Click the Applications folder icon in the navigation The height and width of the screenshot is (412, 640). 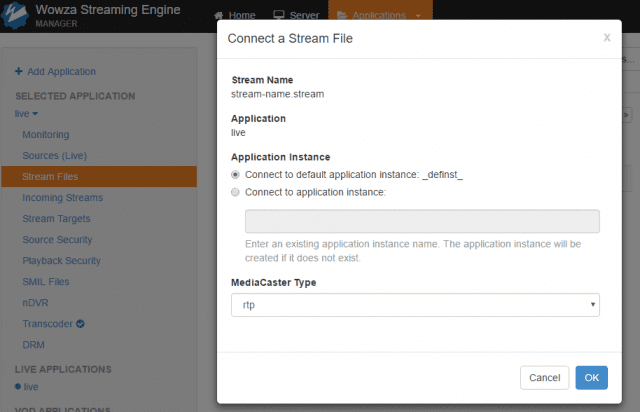[342, 15]
